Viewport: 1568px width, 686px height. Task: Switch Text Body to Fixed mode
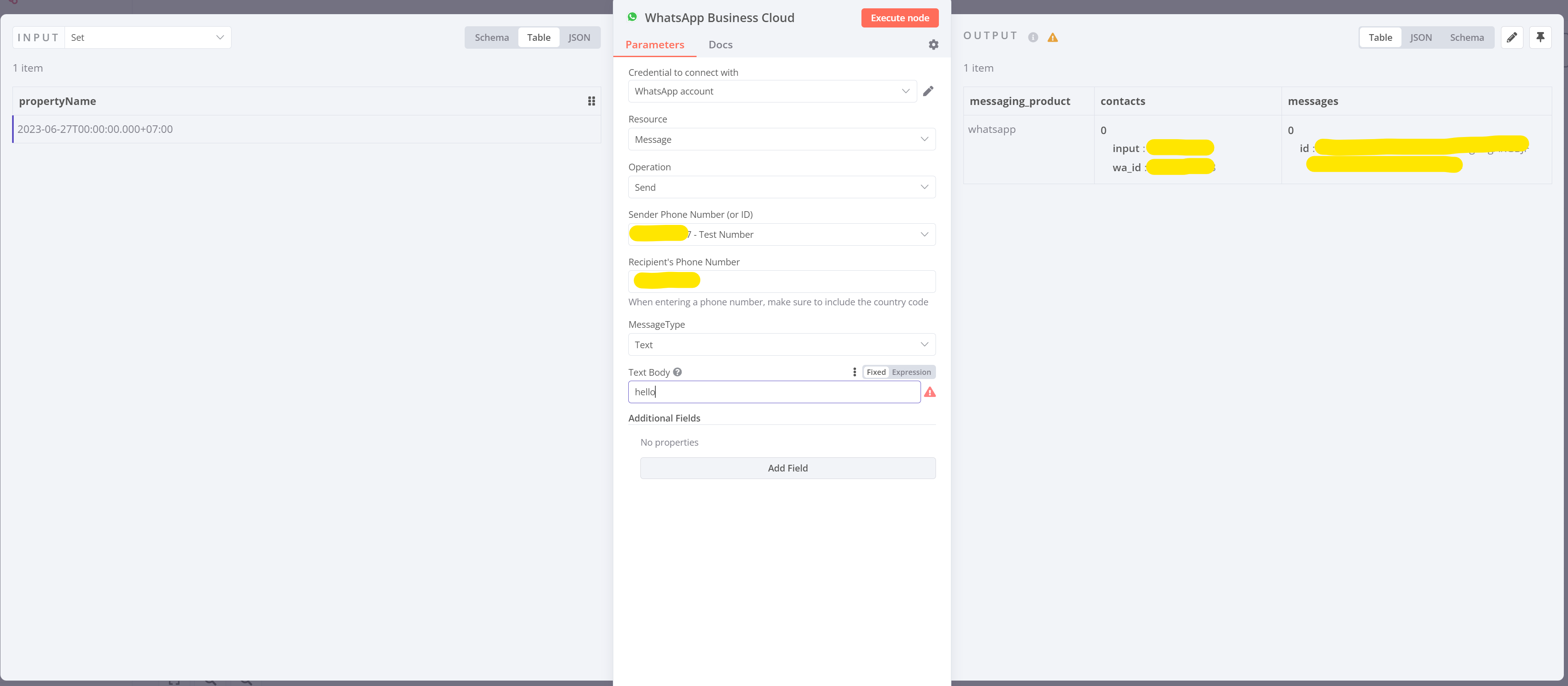(x=876, y=372)
